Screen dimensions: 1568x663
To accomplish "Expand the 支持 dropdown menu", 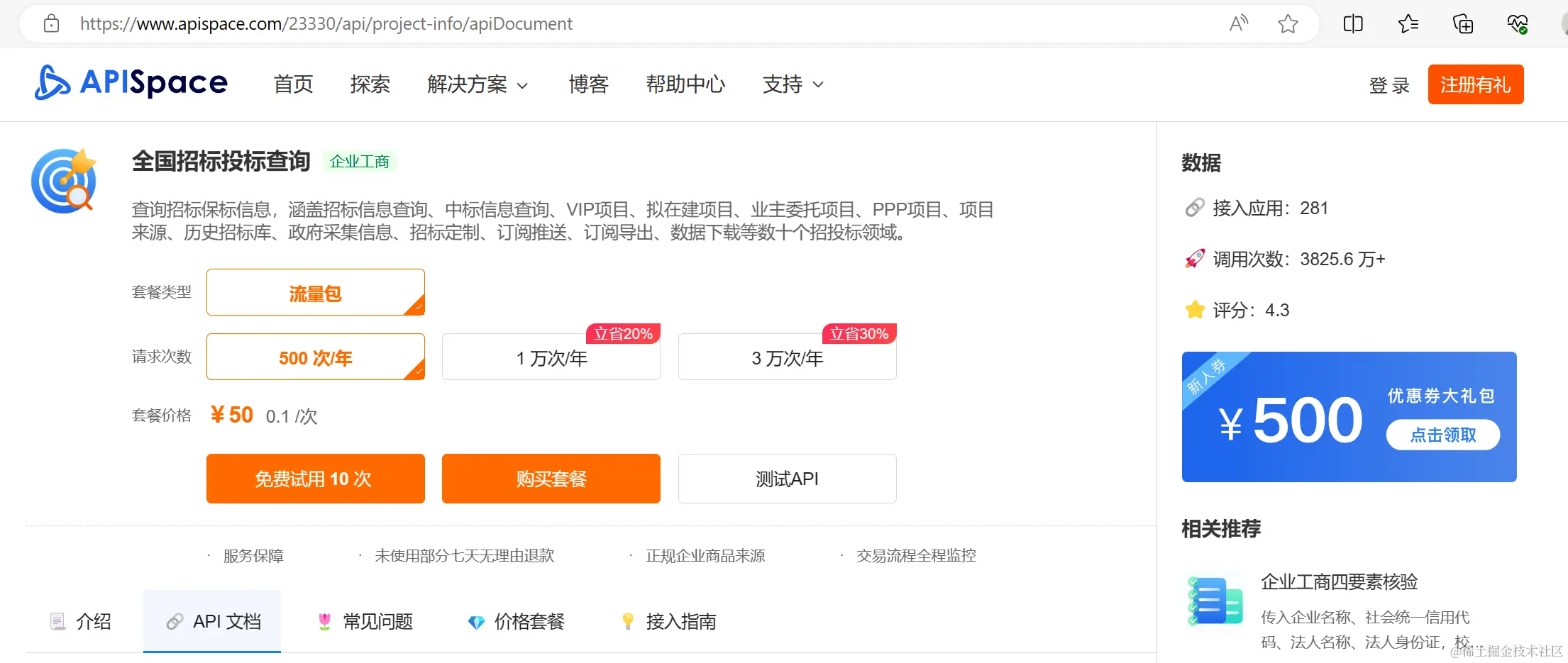I will pos(793,84).
